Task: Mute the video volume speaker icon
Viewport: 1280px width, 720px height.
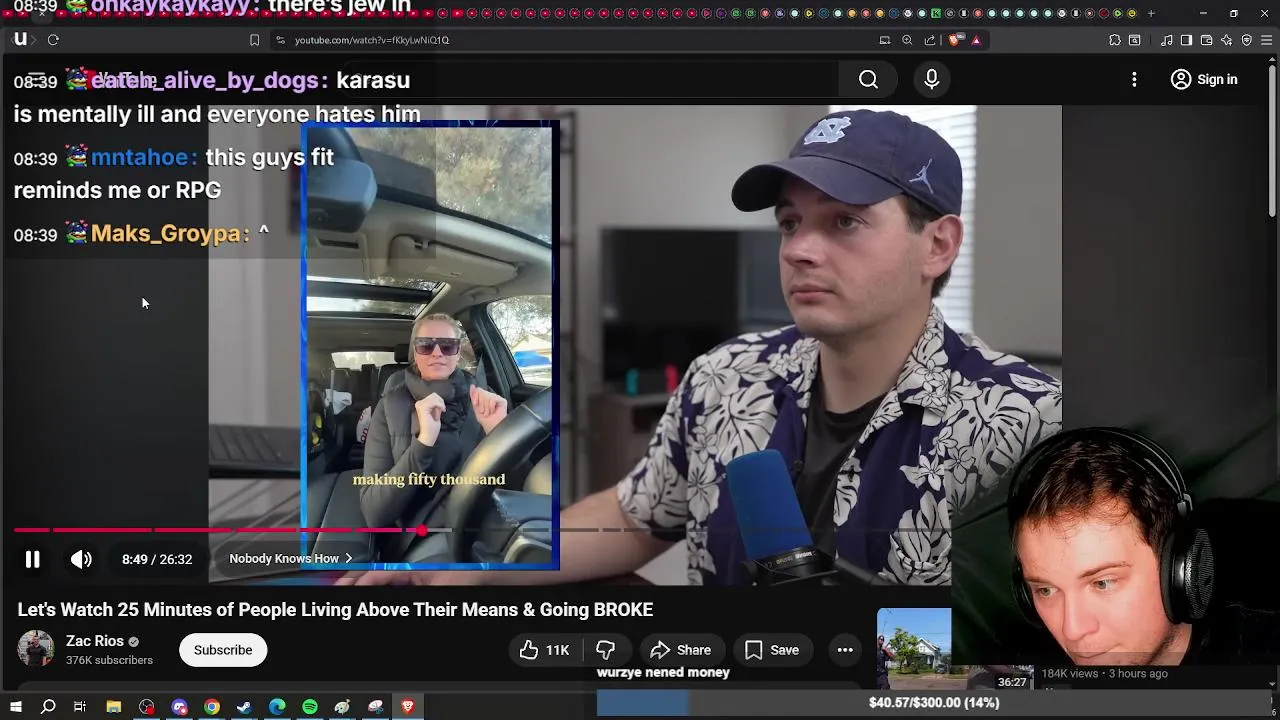Action: (81, 560)
